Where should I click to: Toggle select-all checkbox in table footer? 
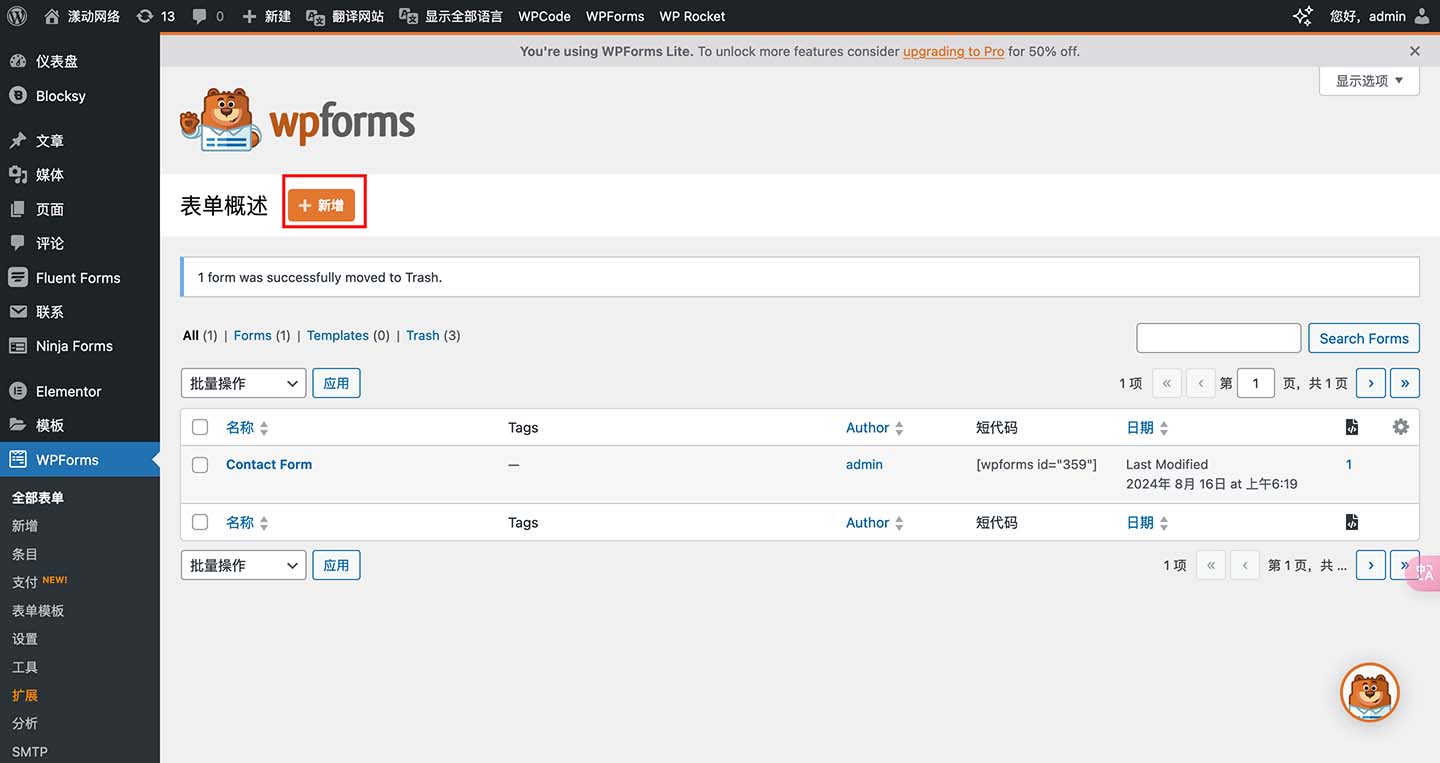[200, 522]
